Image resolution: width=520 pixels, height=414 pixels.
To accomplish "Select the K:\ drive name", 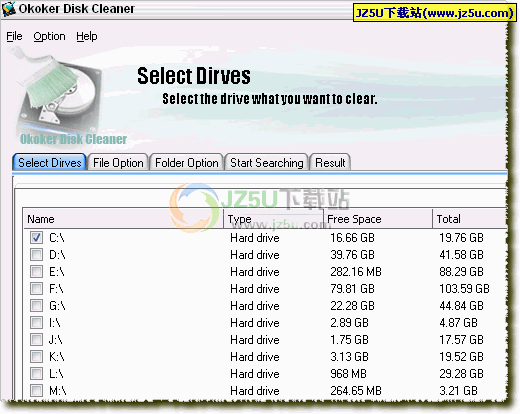I will 57,357.
